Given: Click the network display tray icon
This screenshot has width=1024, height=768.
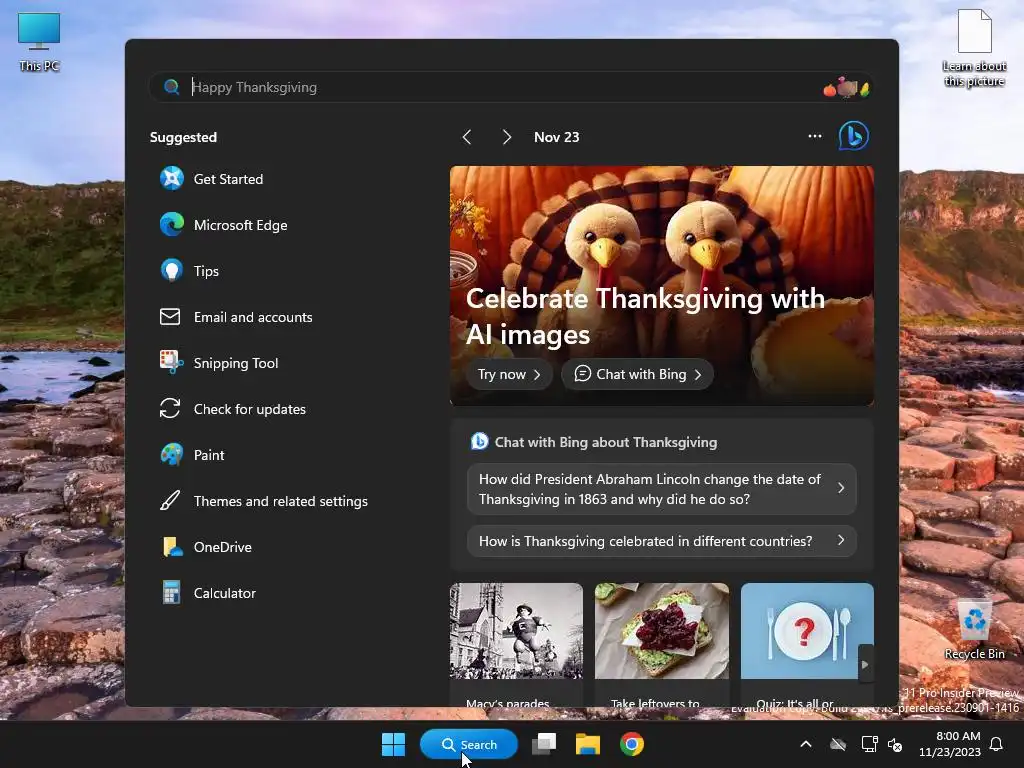Looking at the screenshot, I should [x=869, y=744].
